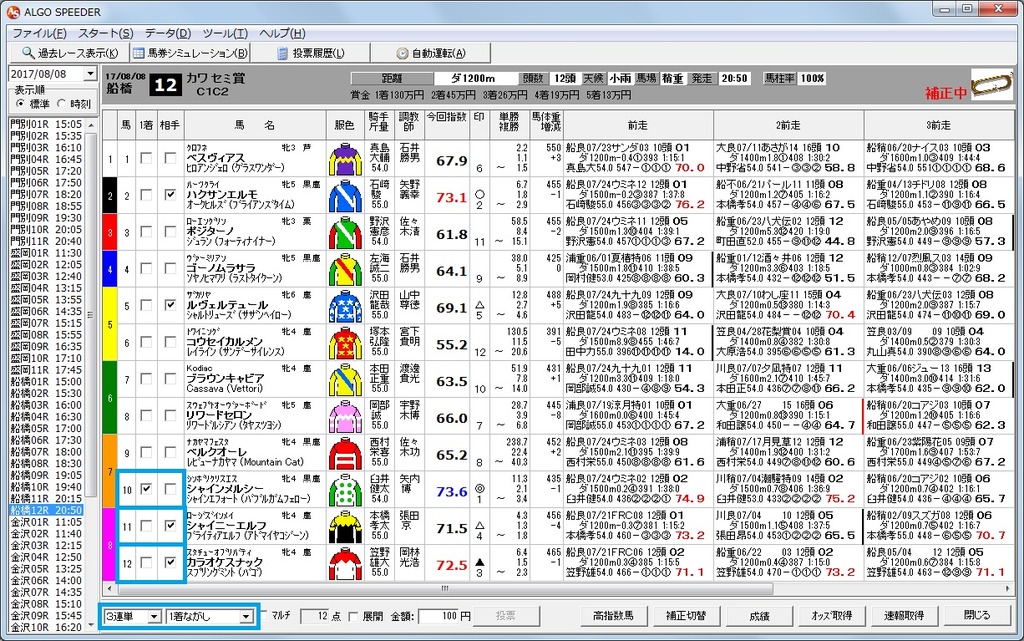This screenshot has width=1024, height=641.
Task: Click the jockey silks icon for シャインメルシー
Action: click(x=345, y=489)
